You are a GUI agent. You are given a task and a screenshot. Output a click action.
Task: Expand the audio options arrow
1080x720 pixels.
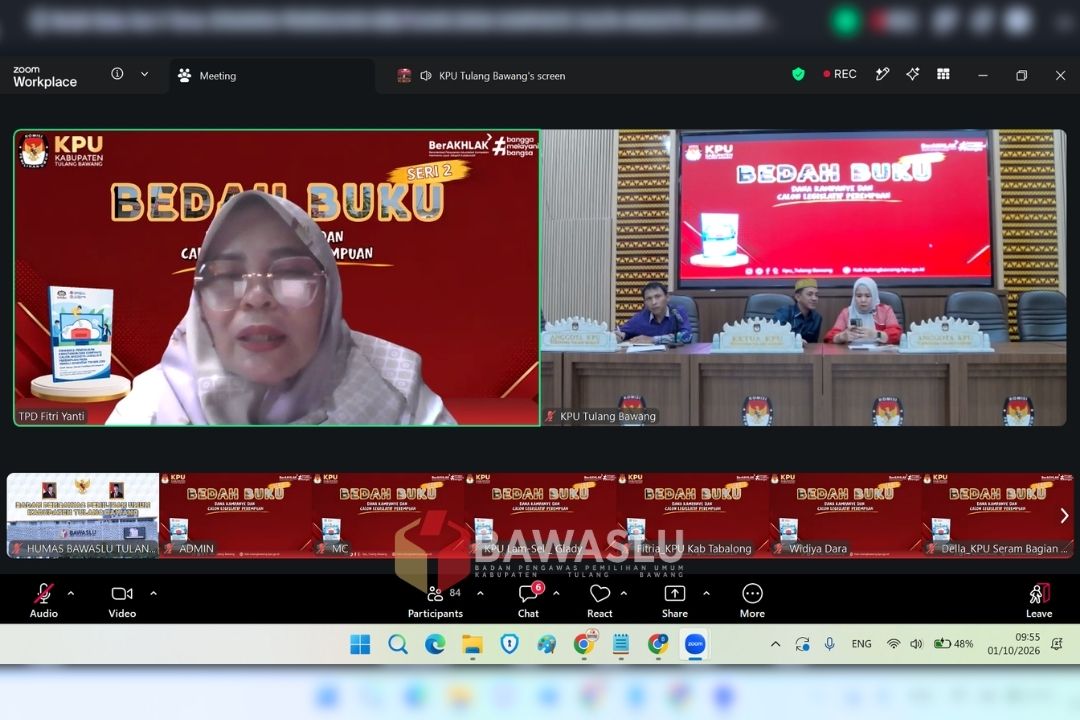pos(71,593)
